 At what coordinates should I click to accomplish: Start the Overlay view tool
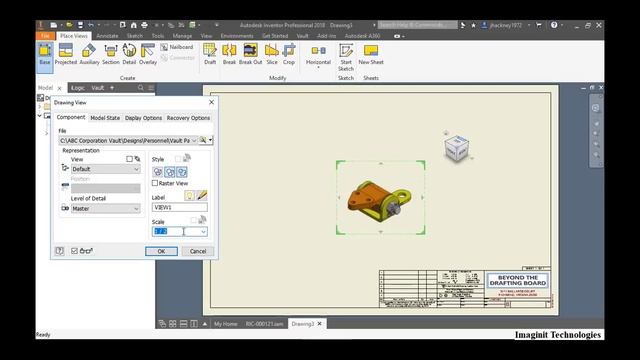148,55
